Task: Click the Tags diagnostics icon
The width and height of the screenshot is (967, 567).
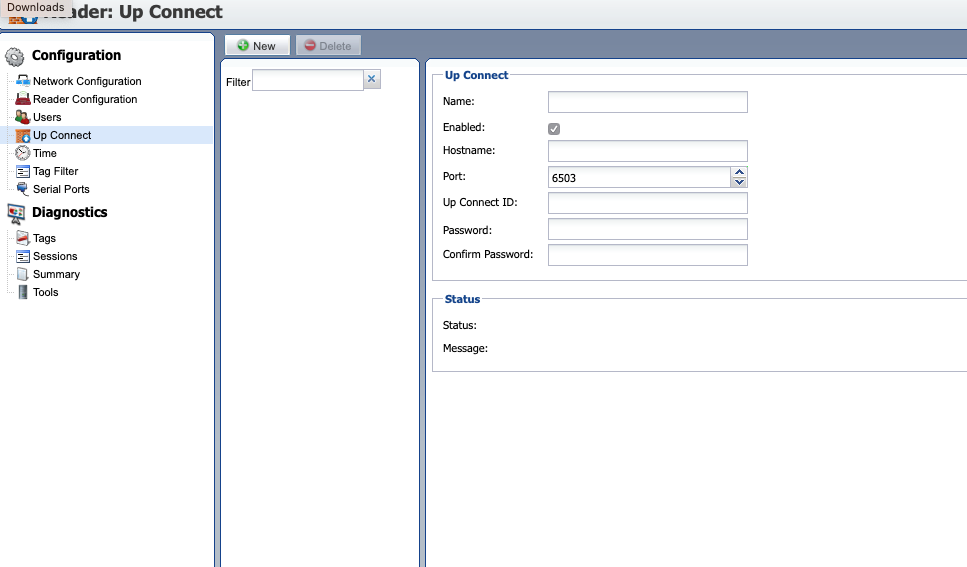Action: [x=23, y=238]
